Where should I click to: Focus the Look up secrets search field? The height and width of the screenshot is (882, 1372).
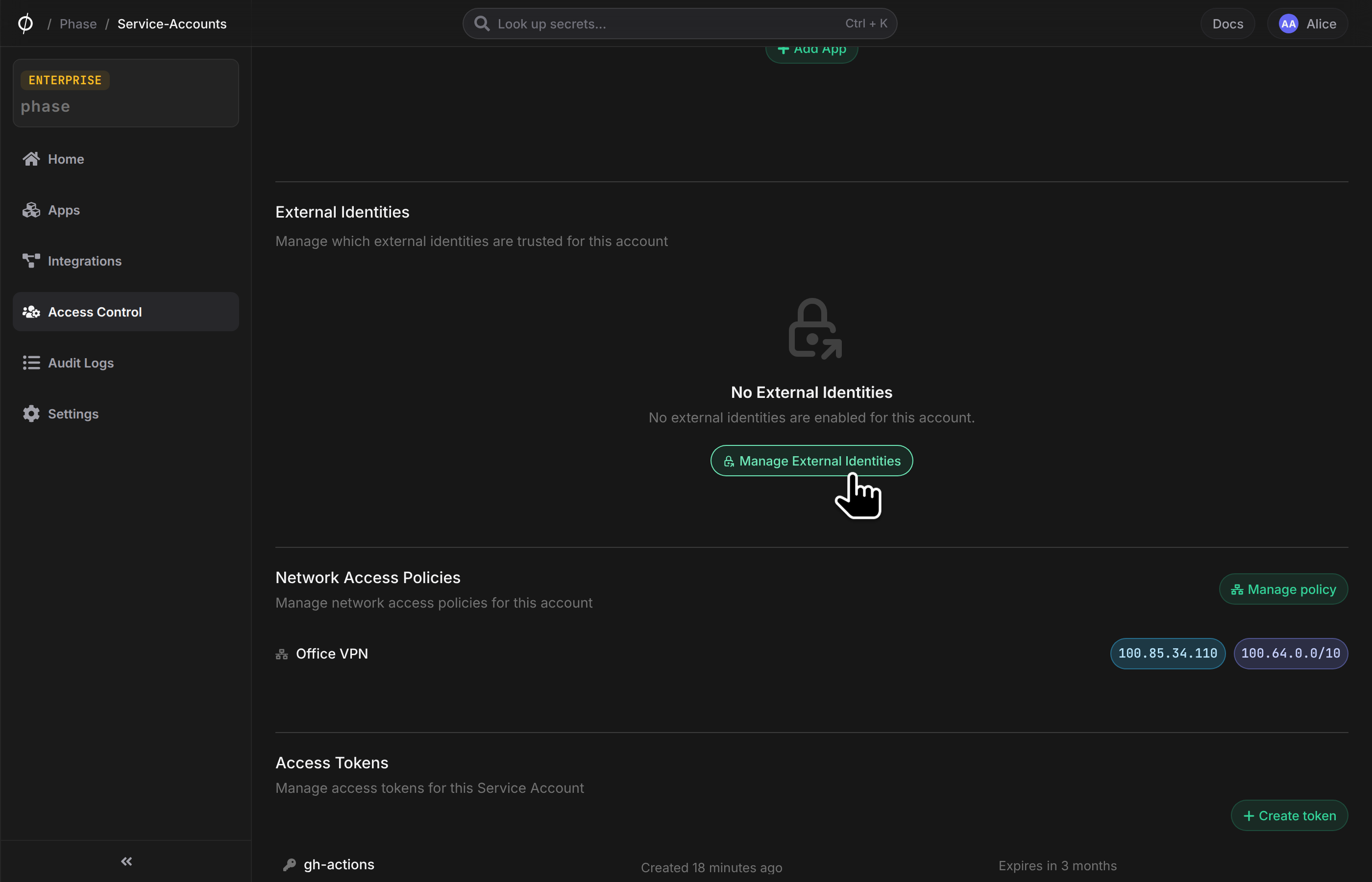(x=680, y=24)
